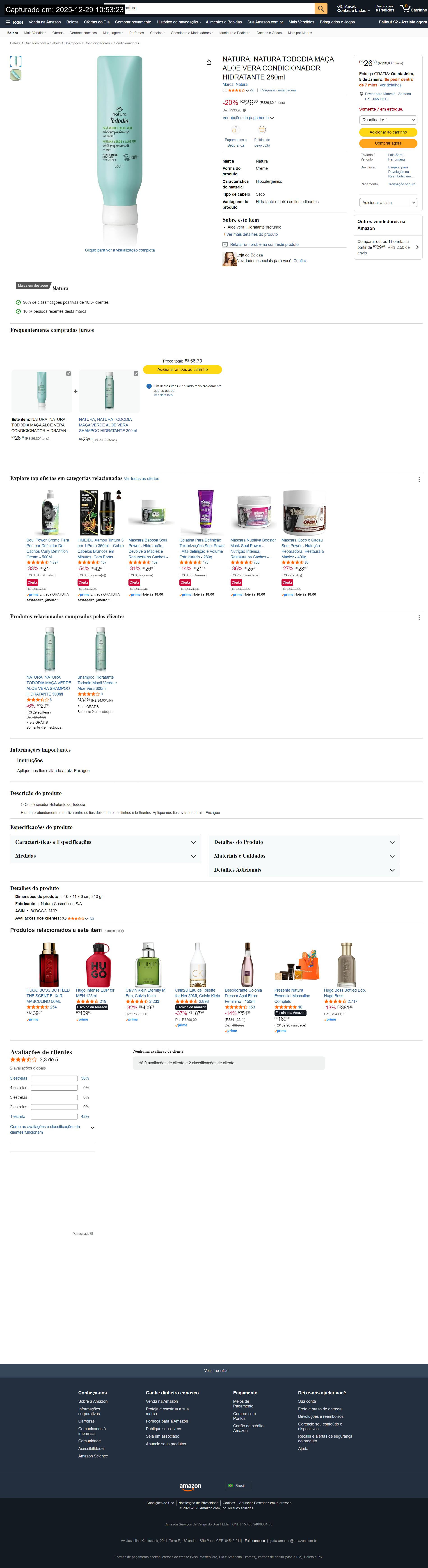
Task: Uncheck the shampoo item in bundle
Action: click(136, 373)
